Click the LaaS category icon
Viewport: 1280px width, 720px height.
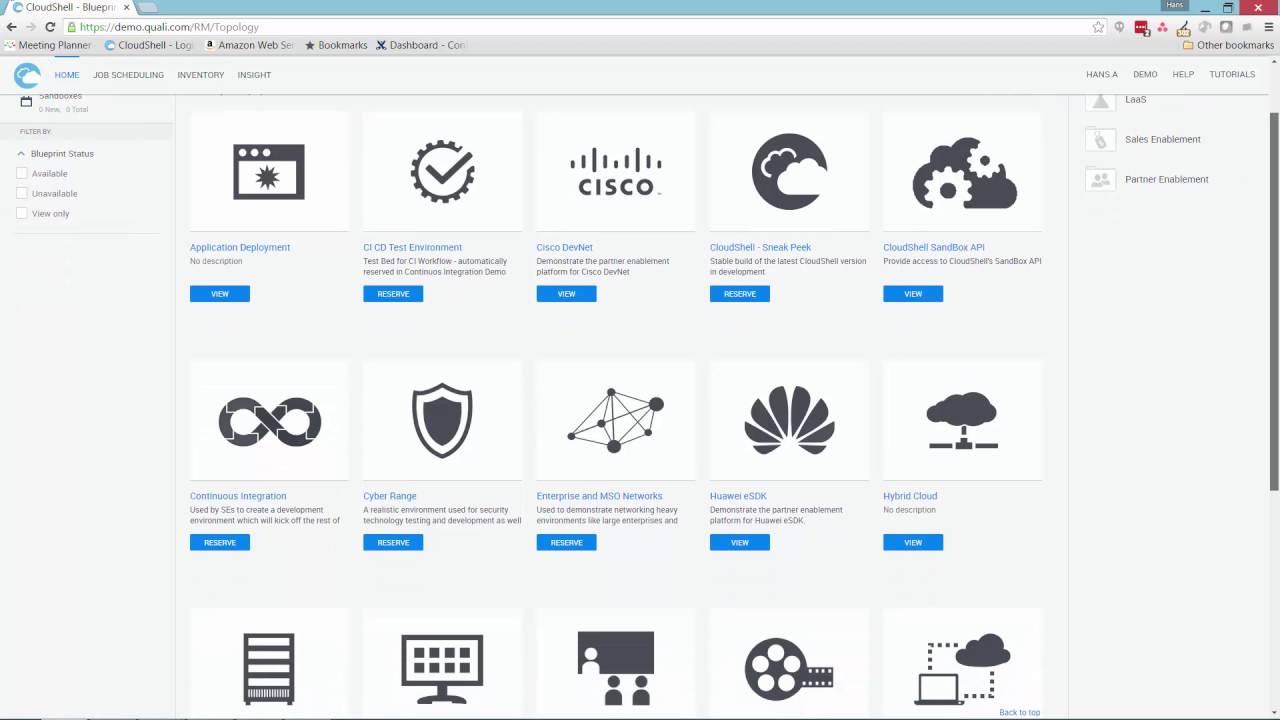pyautogui.click(x=1101, y=100)
